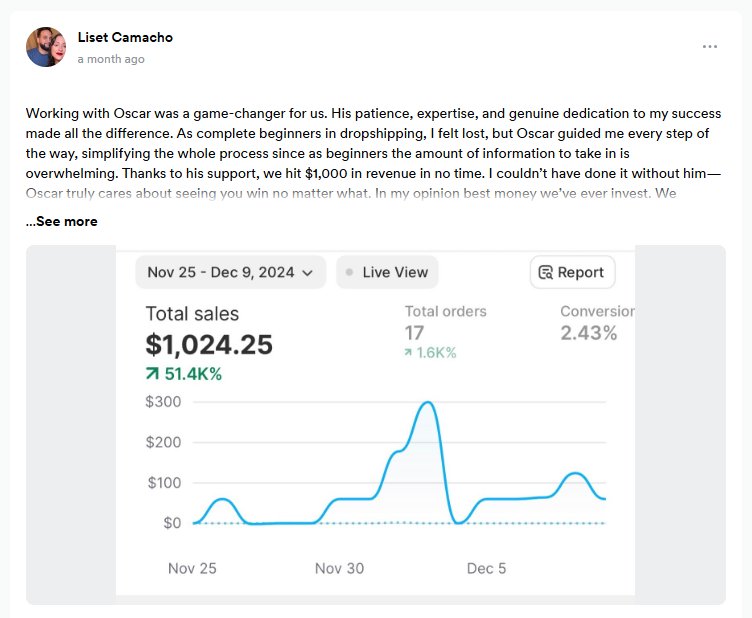Click the 1.6K% orders trend arrow
Image resolution: width=752 pixels, height=618 pixels.
pyautogui.click(x=410, y=353)
